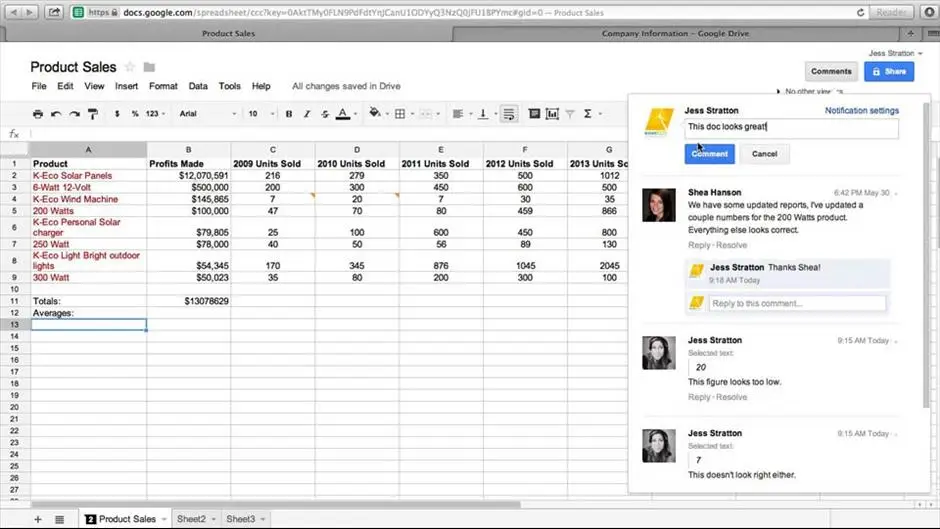Open the all sheets list icon

coord(59,519)
